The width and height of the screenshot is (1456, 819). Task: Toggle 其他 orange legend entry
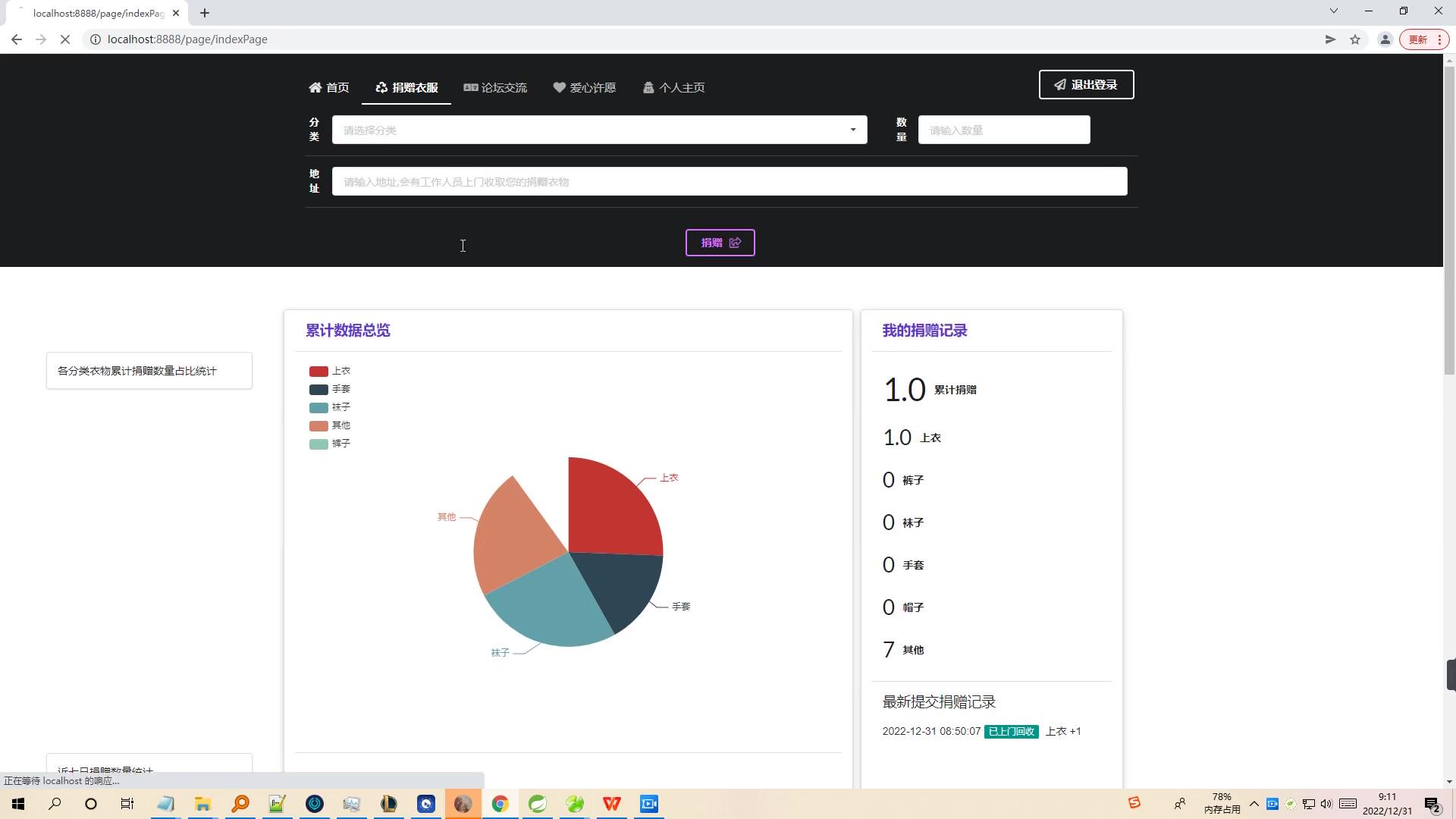[331, 425]
